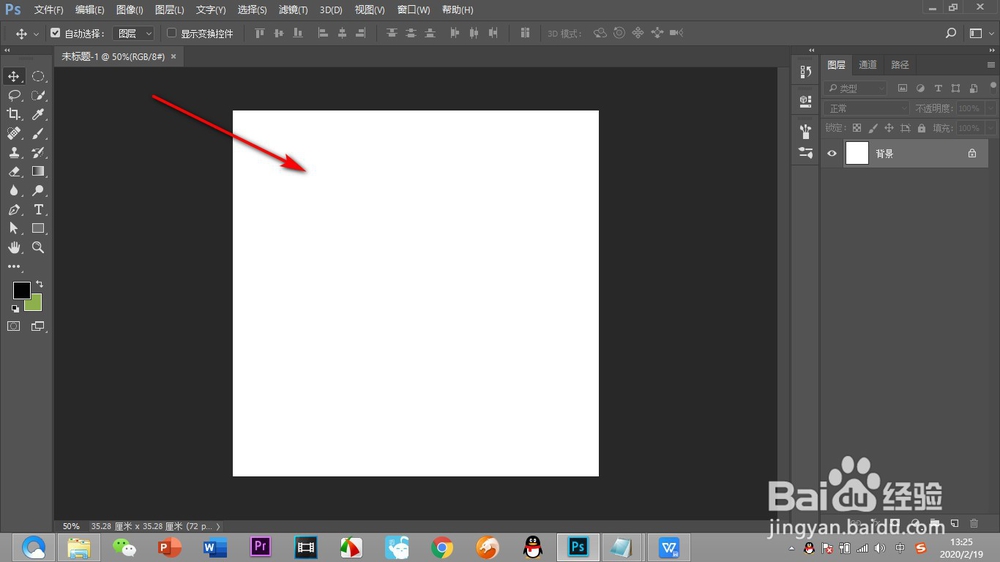Select the Eyedropper tool
The height and width of the screenshot is (562, 1000).
tap(38, 114)
